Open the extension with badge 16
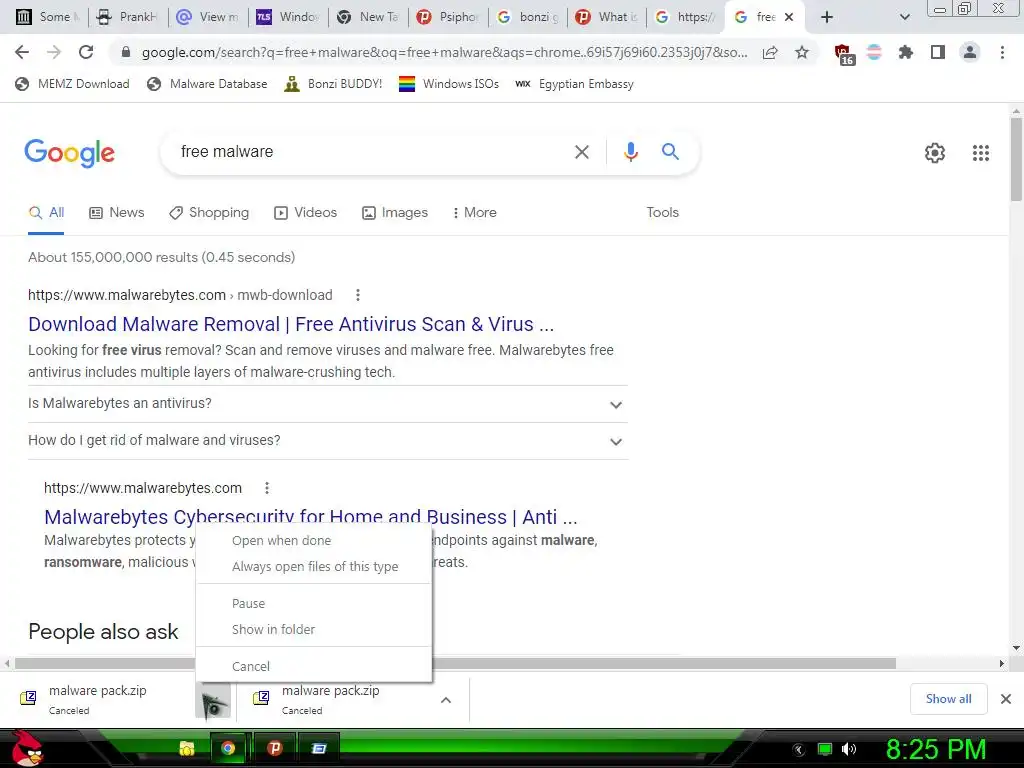1024x768 pixels. tap(843, 54)
